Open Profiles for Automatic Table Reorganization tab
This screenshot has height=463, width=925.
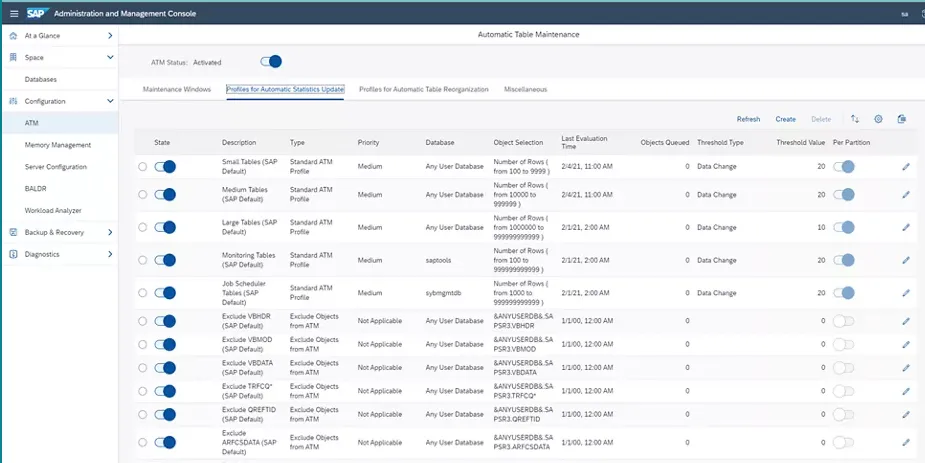click(423, 90)
